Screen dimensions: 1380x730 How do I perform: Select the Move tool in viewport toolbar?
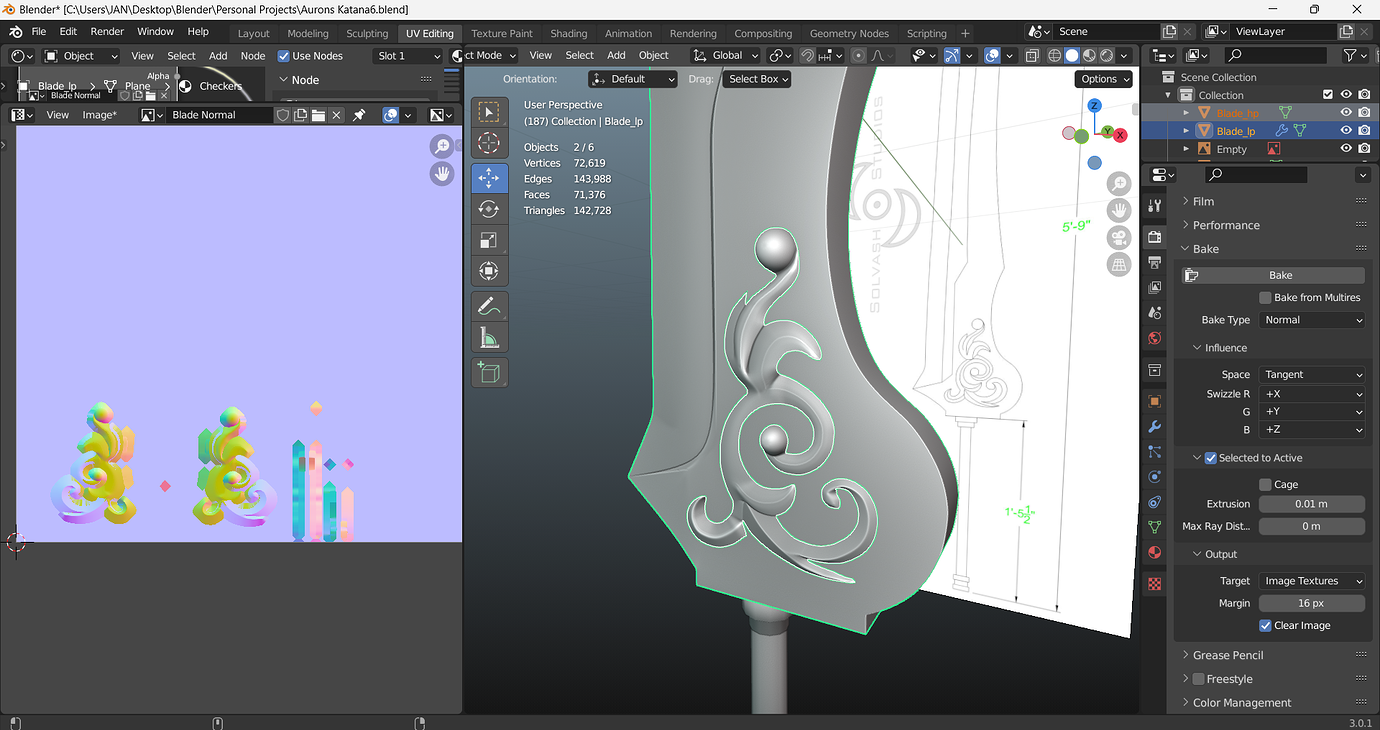[489, 178]
